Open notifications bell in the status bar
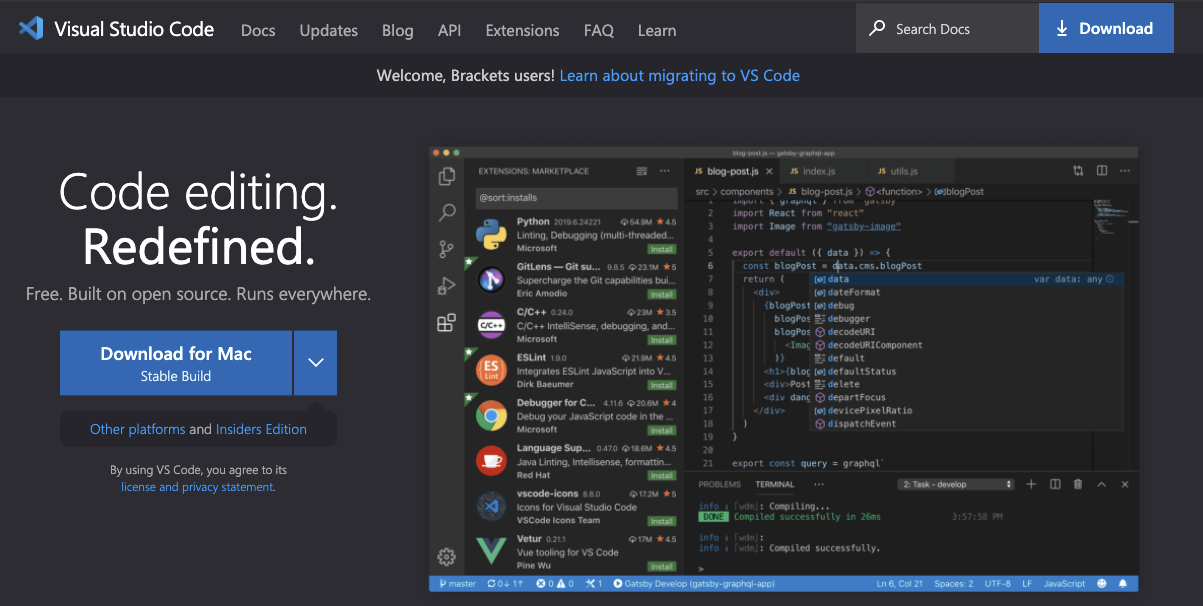 (x=1123, y=583)
